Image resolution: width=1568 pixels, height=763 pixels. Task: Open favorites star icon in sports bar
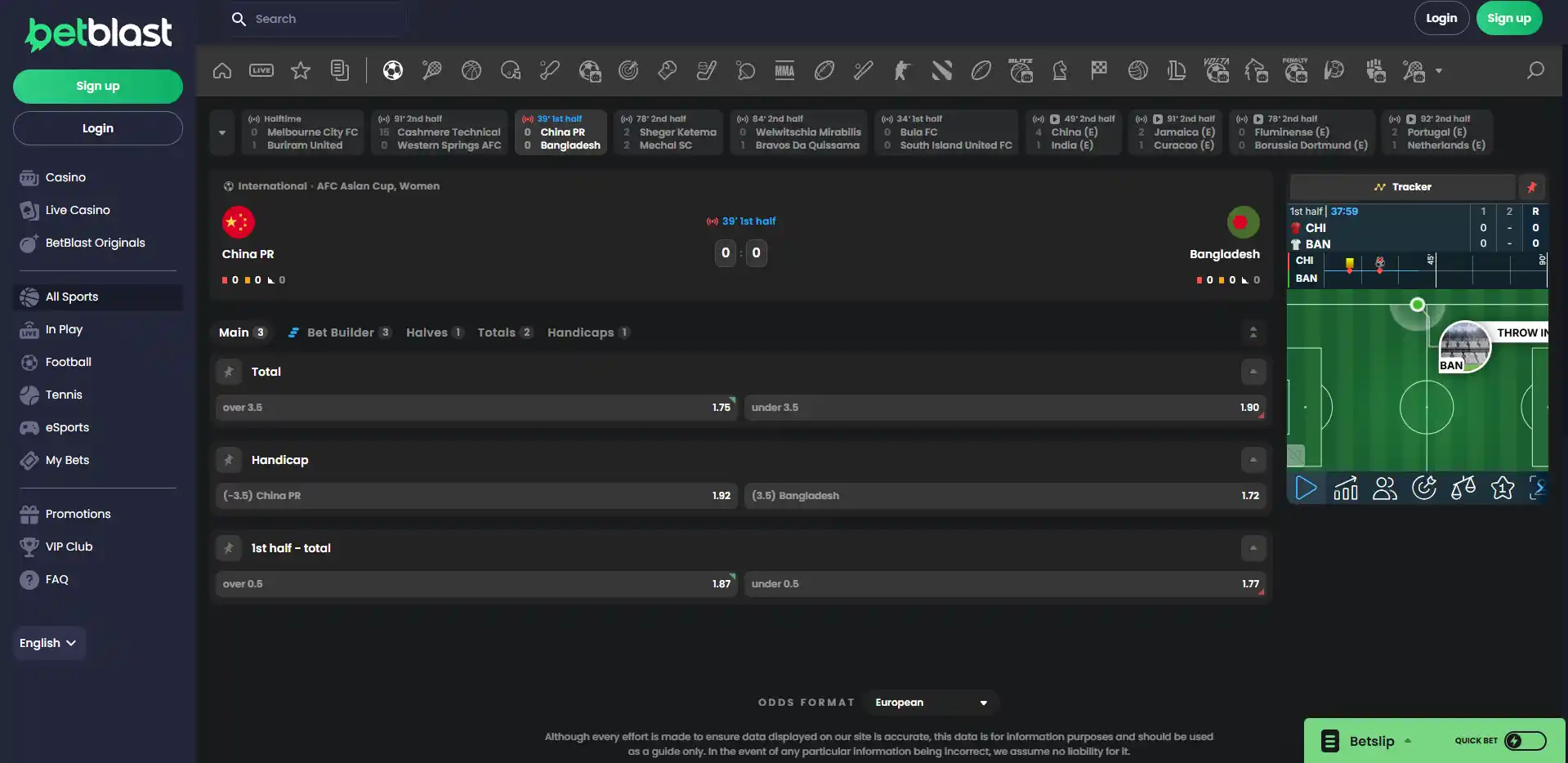[301, 71]
